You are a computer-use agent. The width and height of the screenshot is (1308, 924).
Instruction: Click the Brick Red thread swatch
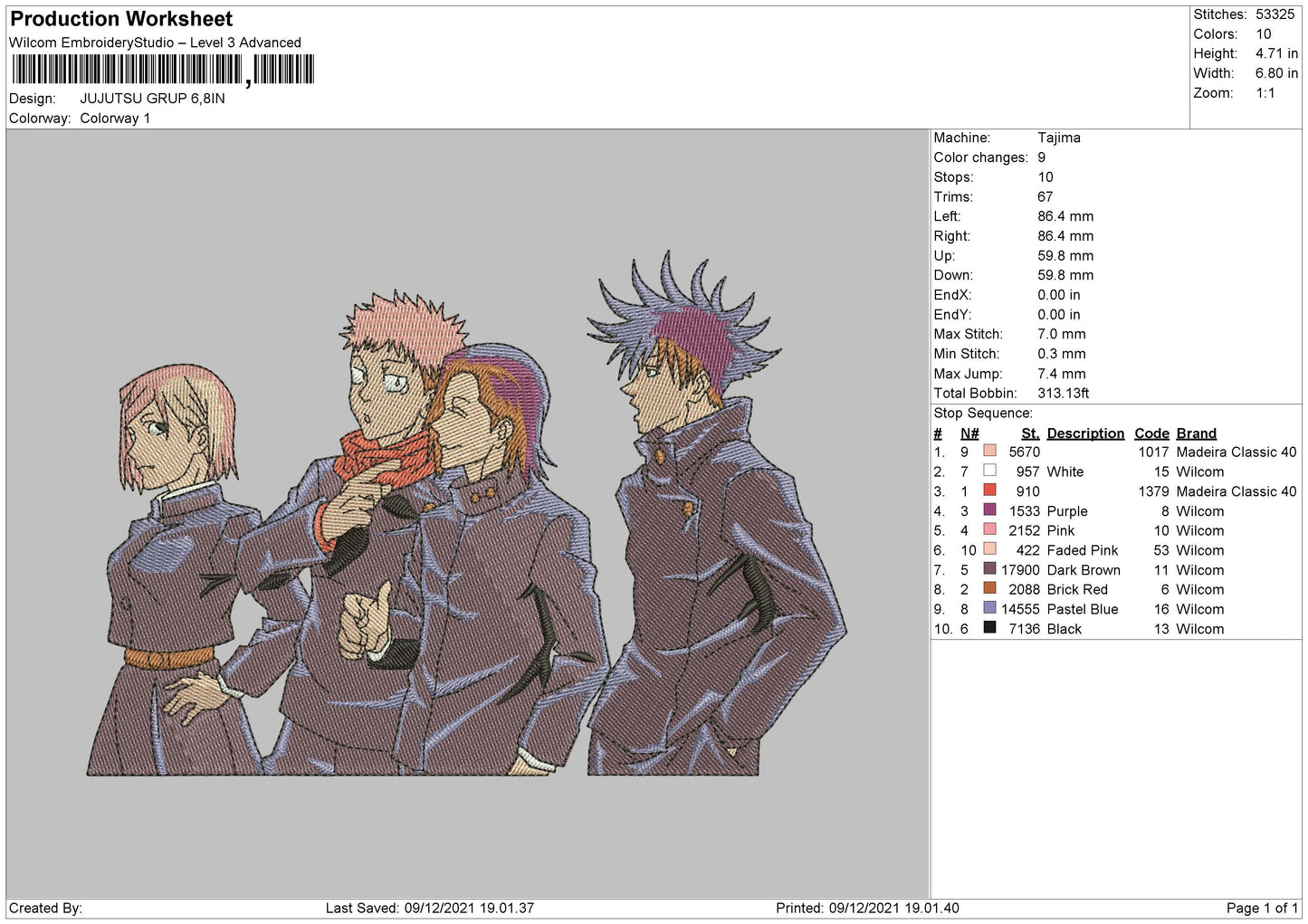tap(989, 589)
